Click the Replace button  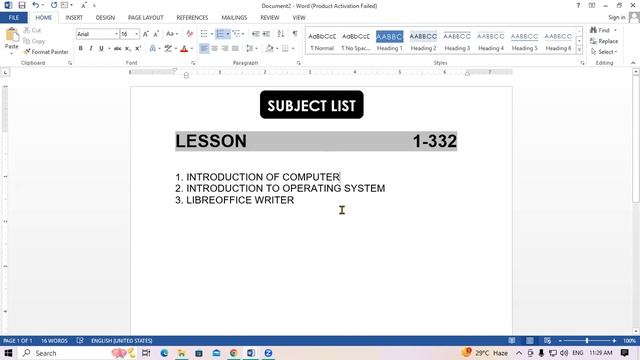(x=604, y=41)
